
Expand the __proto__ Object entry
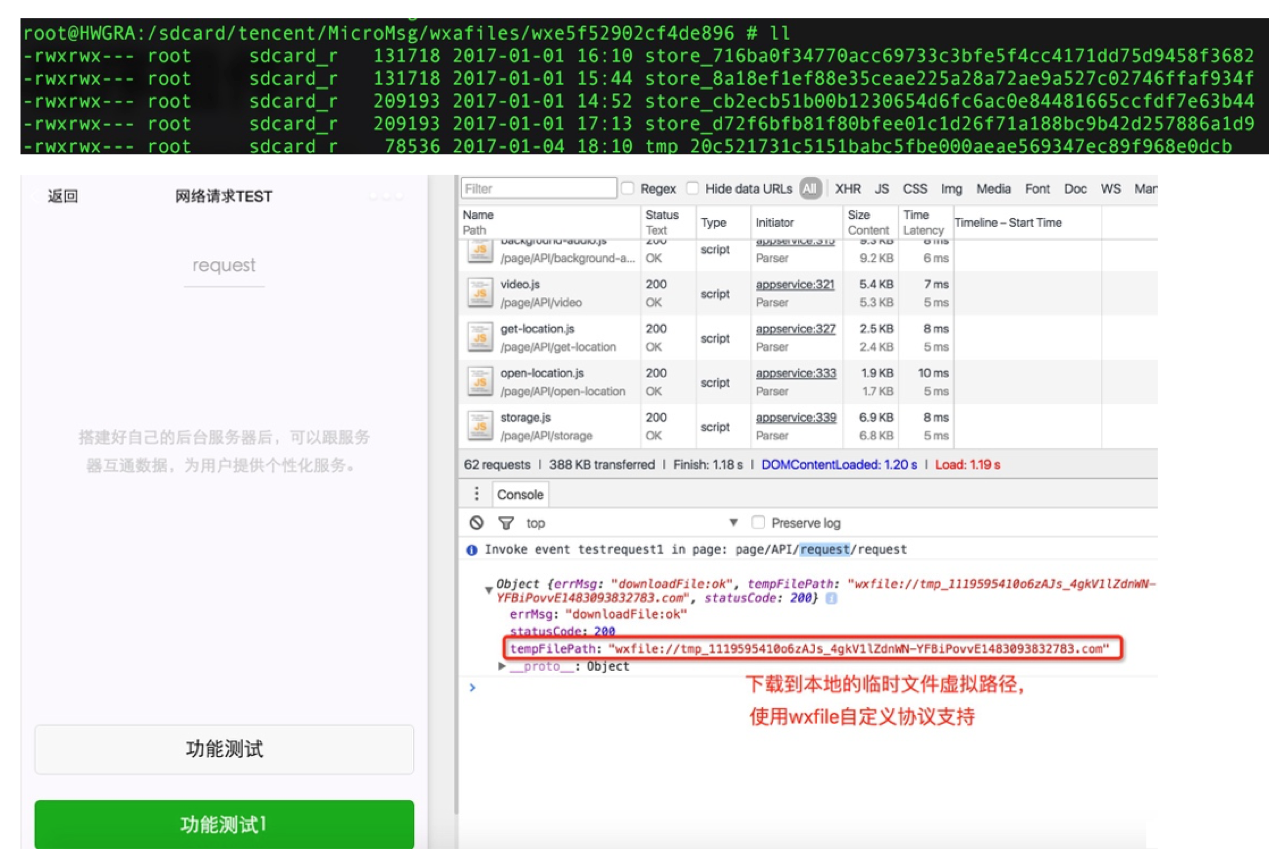[x=502, y=666]
